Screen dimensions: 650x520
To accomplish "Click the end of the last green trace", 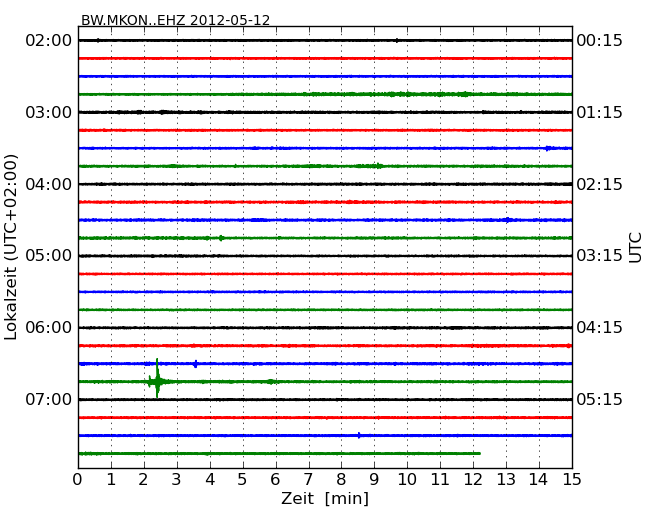I will point(479,453).
